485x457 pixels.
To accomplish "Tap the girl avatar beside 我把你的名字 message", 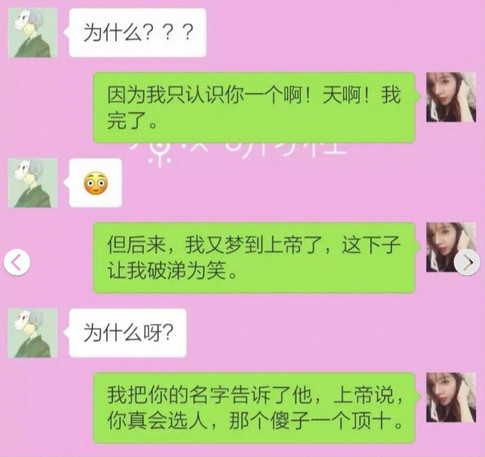I will [451, 397].
